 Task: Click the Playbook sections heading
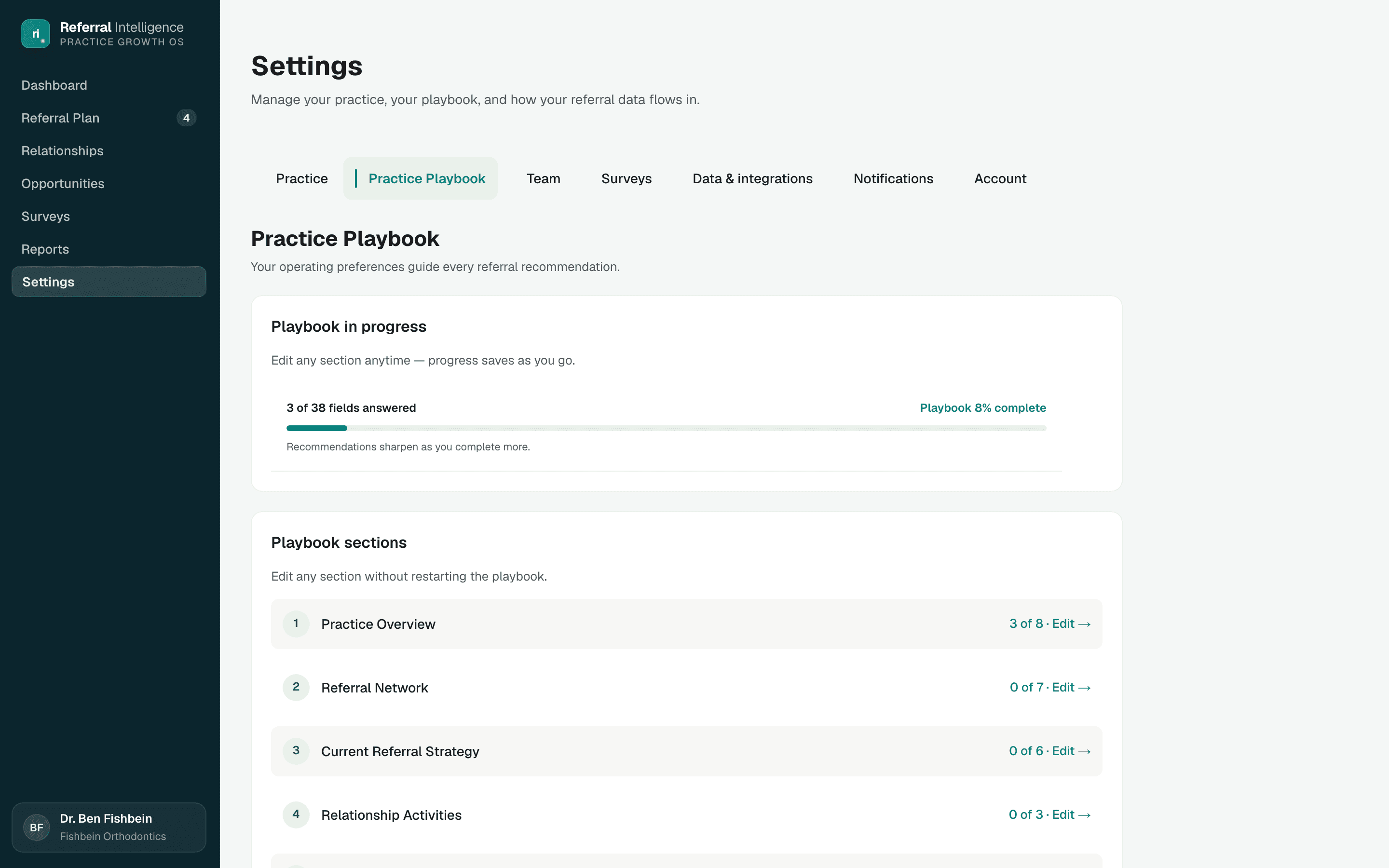(x=339, y=542)
